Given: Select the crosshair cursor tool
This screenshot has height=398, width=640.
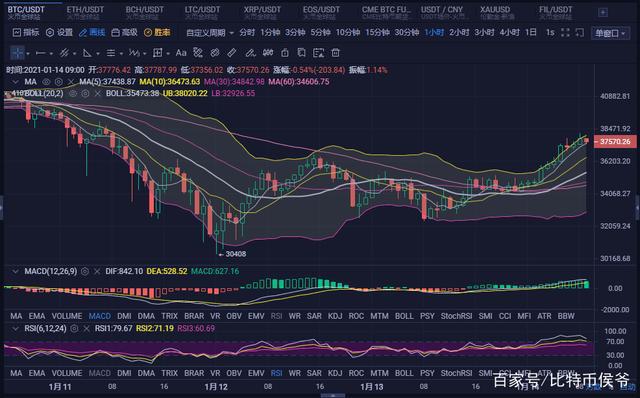Looking at the screenshot, I should pos(17,53).
